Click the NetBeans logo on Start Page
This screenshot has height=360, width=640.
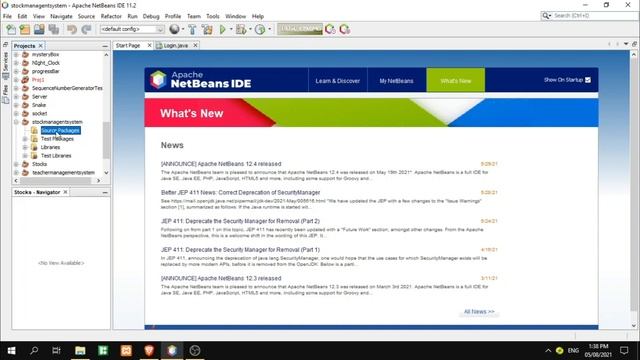coord(158,79)
